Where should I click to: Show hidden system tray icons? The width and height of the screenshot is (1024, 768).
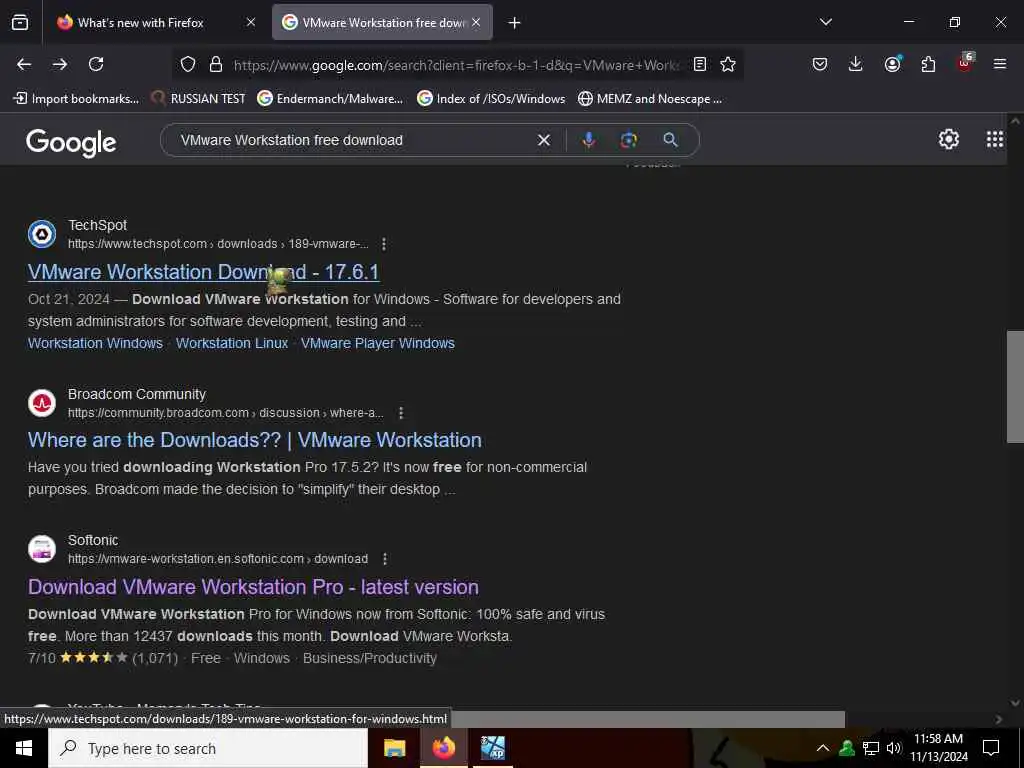[x=823, y=748]
